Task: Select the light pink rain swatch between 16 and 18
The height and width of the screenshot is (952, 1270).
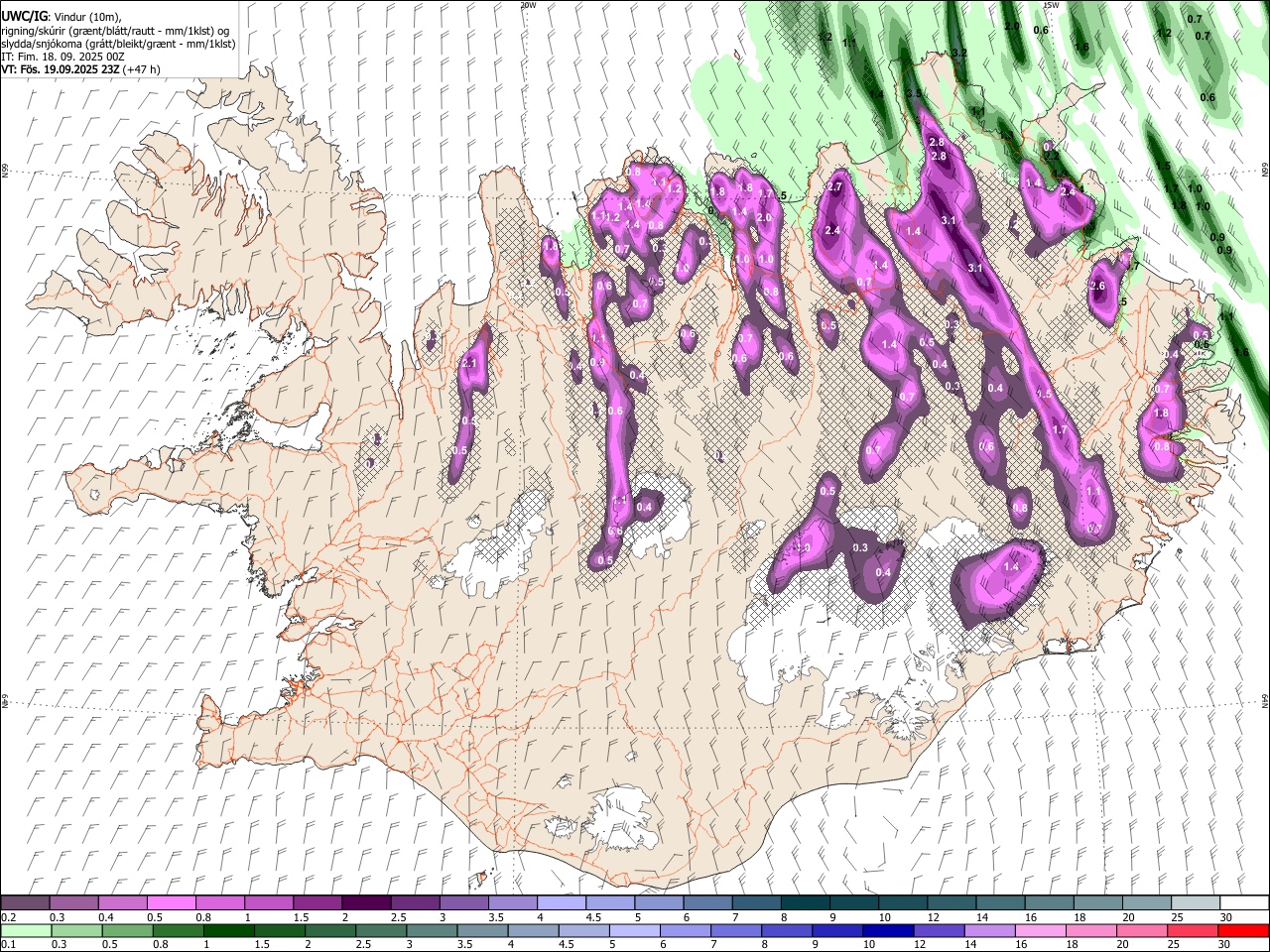Action: click(x=1039, y=930)
